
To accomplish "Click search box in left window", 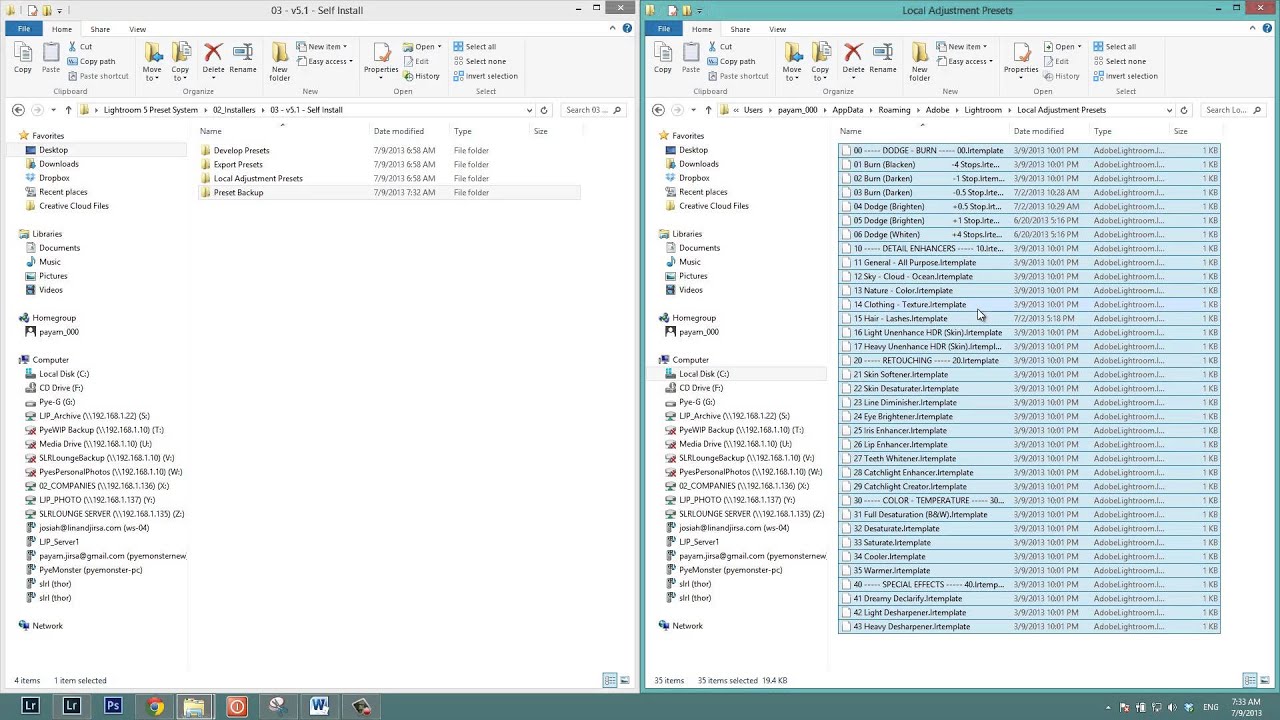I will click(x=591, y=110).
